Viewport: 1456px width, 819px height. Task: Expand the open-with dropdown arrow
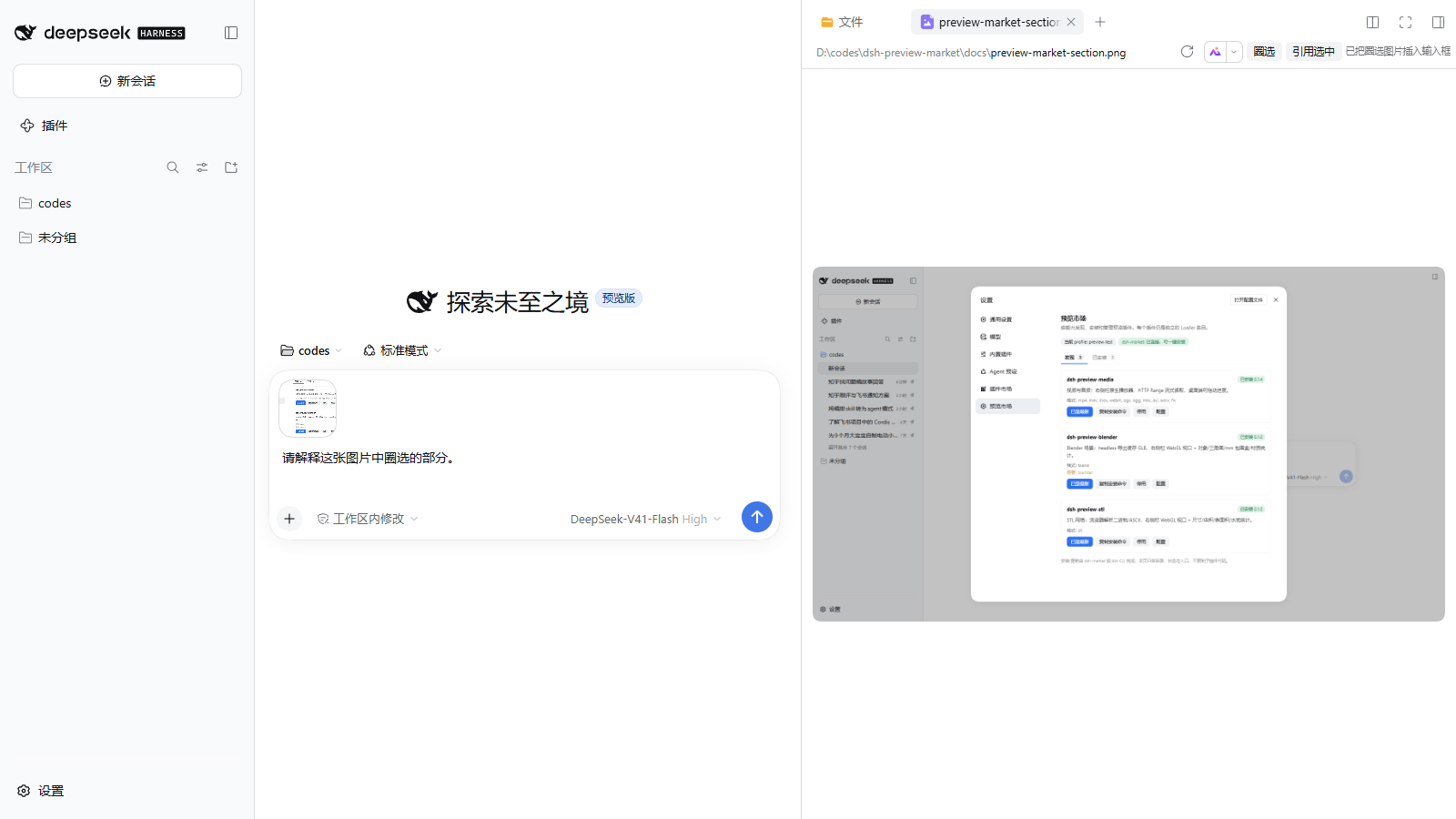pos(1234,52)
